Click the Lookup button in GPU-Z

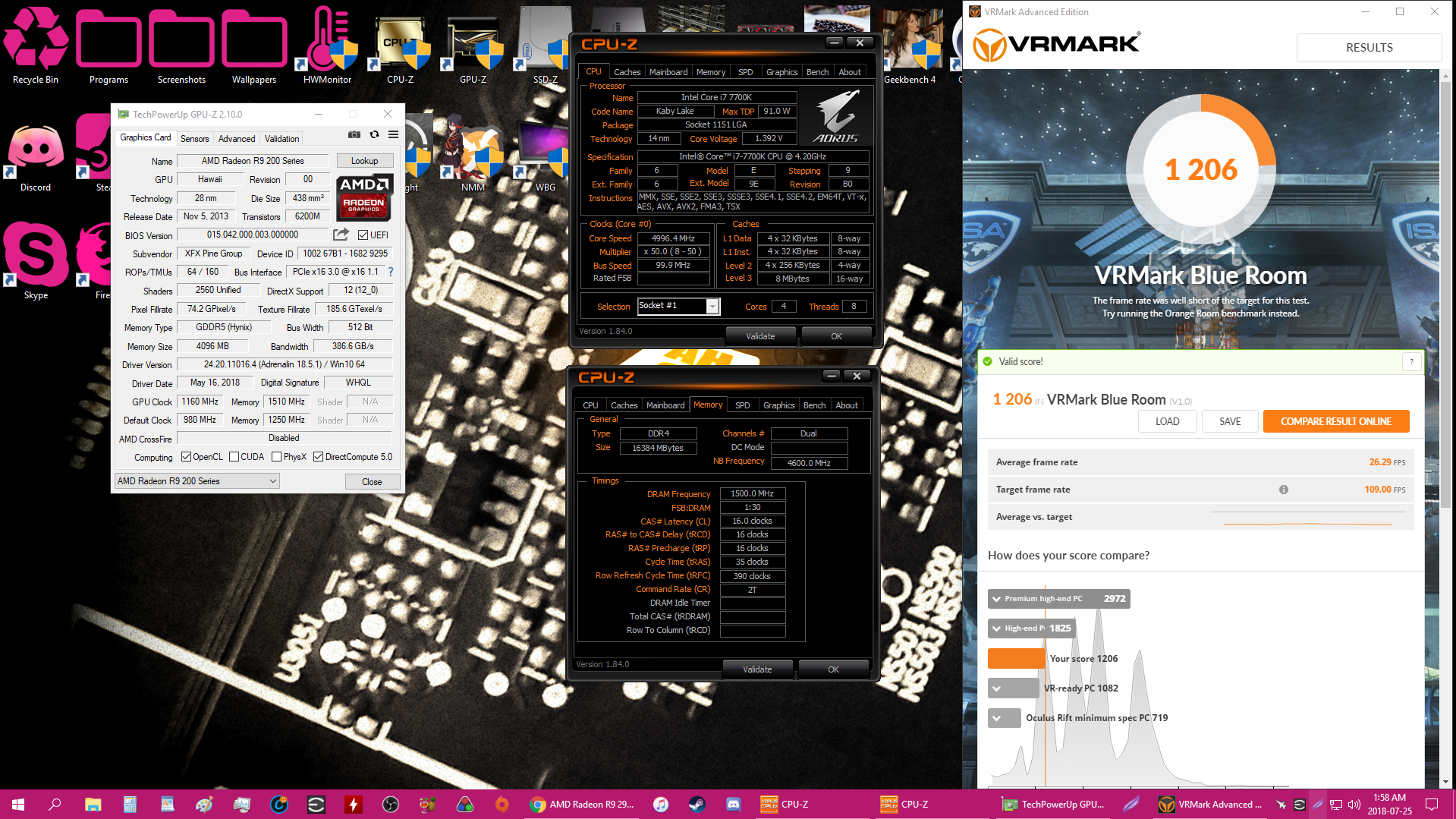(365, 161)
